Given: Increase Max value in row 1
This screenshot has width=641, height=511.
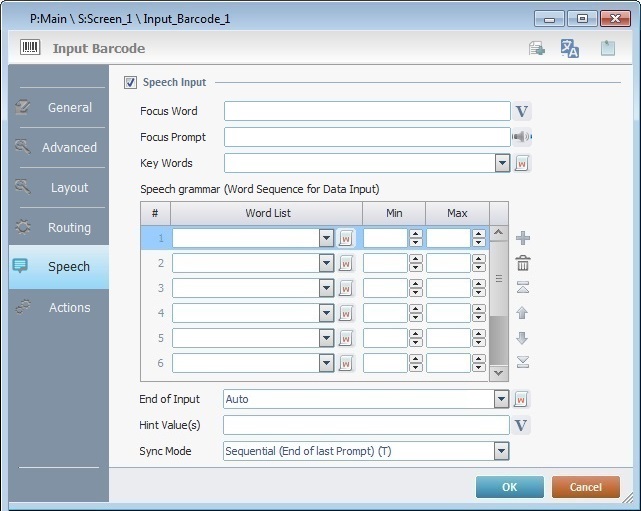Looking at the screenshot, I should (x=478, y=234).
